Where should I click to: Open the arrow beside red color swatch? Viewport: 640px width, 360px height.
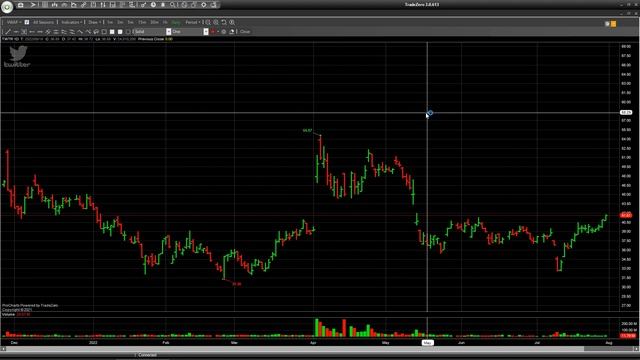pyautogui.click(x=218, y=32)
